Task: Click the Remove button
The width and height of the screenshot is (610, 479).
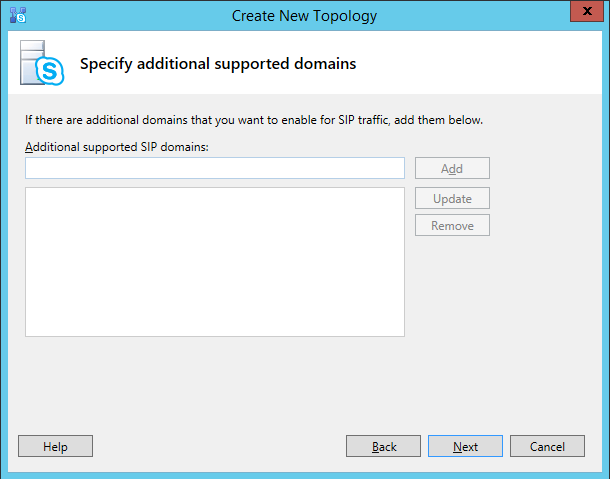Action: [x=452, y=225]
